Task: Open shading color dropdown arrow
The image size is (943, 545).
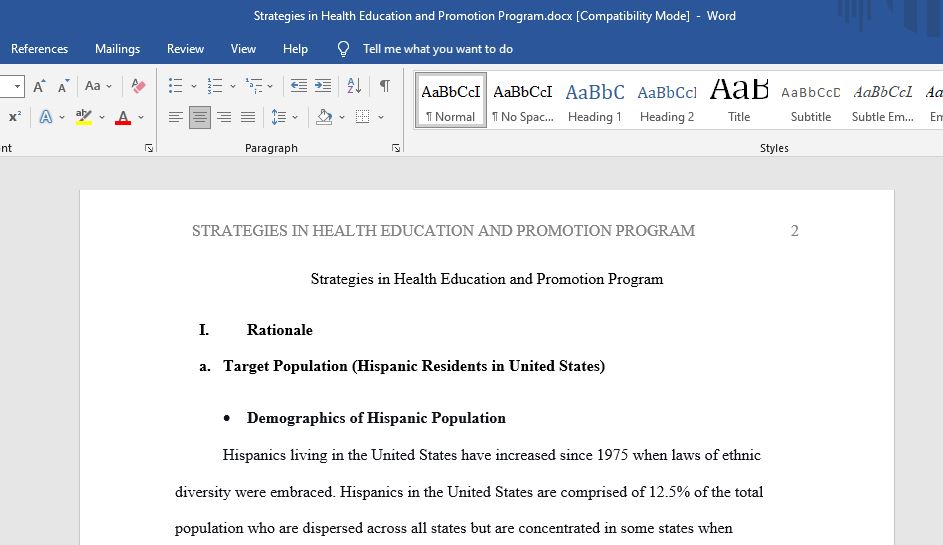Action: pos(342,117)
